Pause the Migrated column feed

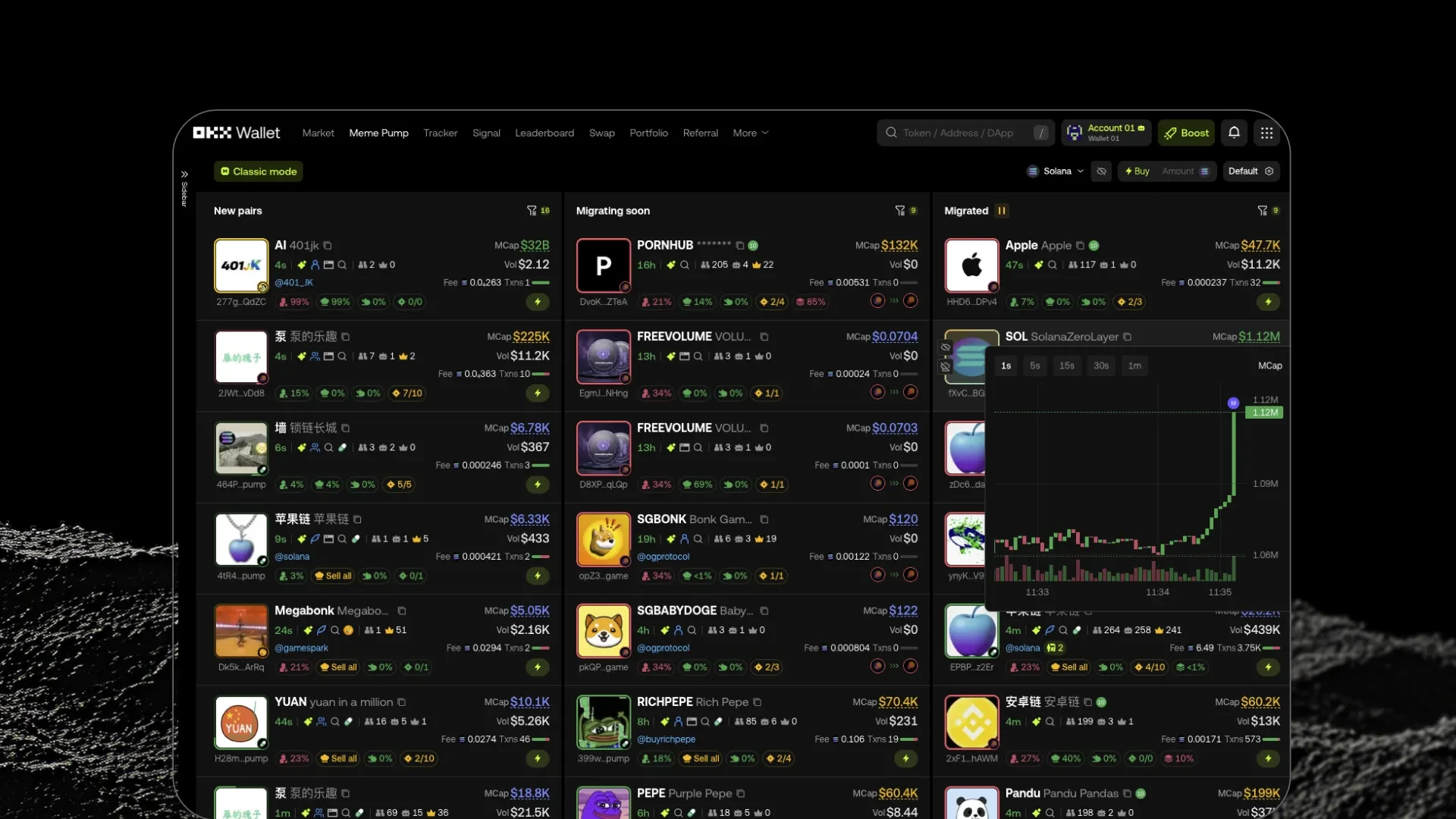click(x=1002, y=211)
